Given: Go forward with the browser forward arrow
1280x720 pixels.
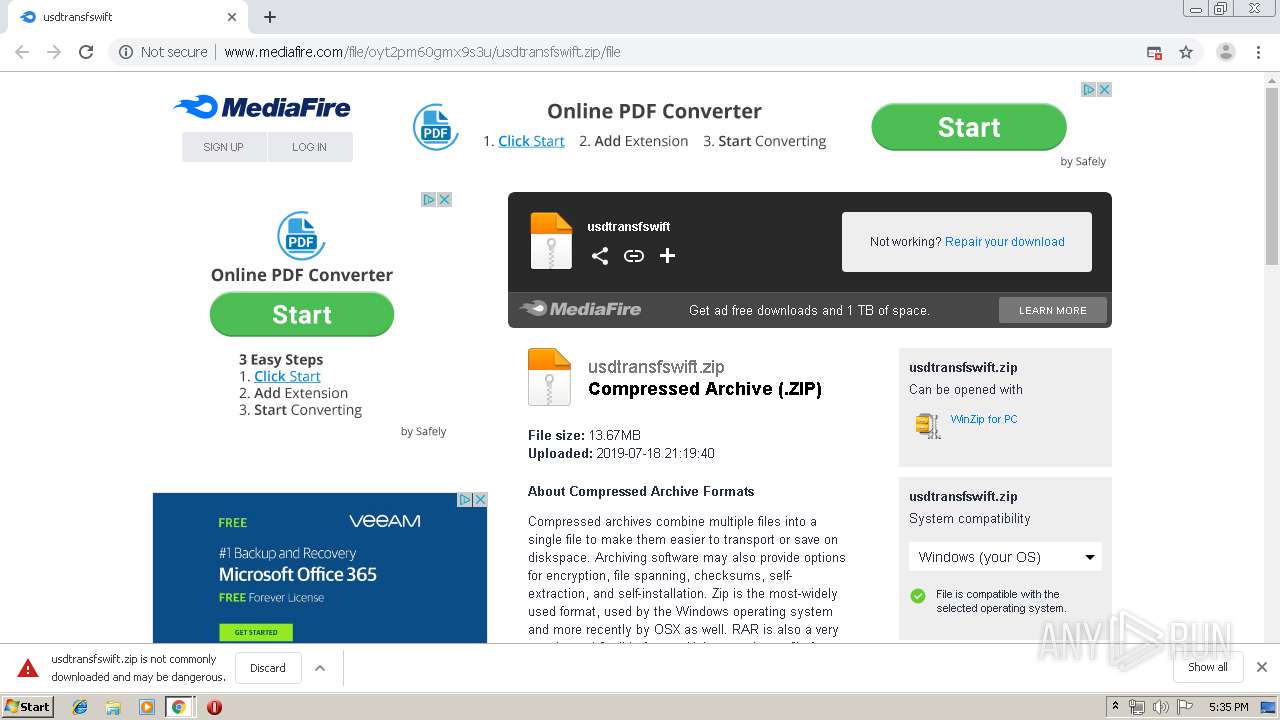Looking at the screenshot, I should (x=54, y=52).
